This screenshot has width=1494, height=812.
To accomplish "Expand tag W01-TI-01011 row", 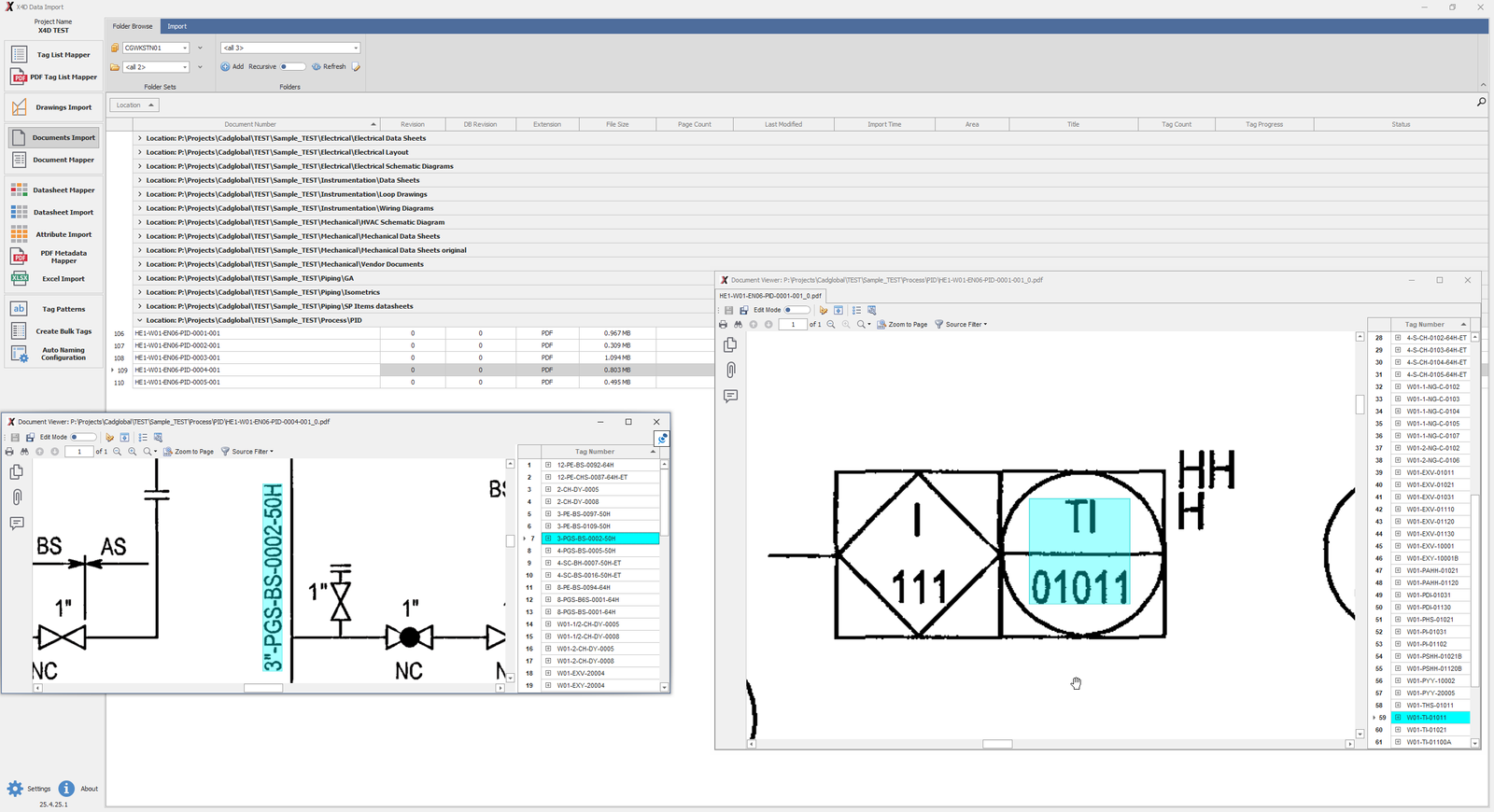I will tap(1398, 718).
